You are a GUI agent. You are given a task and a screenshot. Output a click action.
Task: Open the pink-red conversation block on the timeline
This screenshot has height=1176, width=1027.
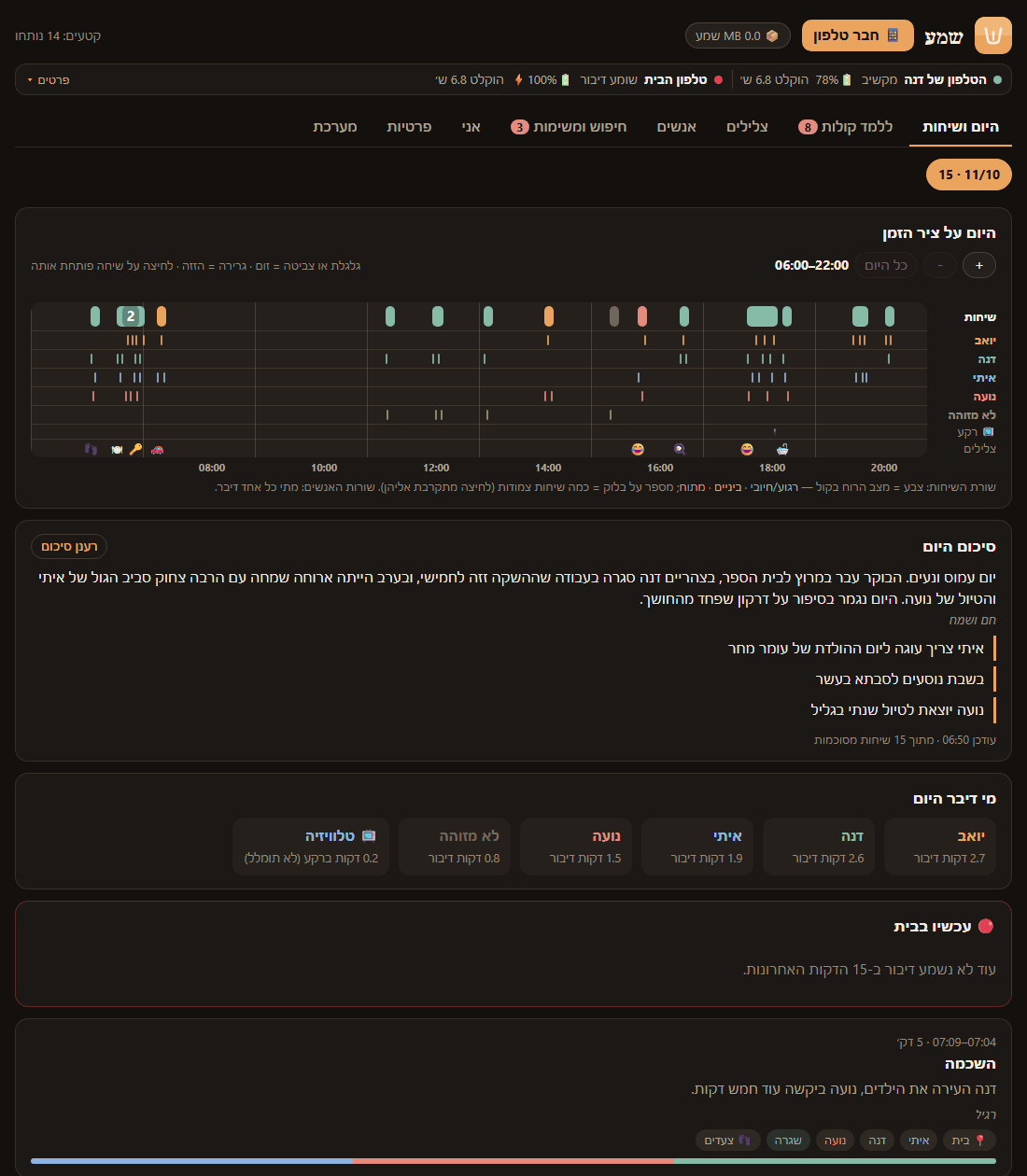[x=642, y=316]
